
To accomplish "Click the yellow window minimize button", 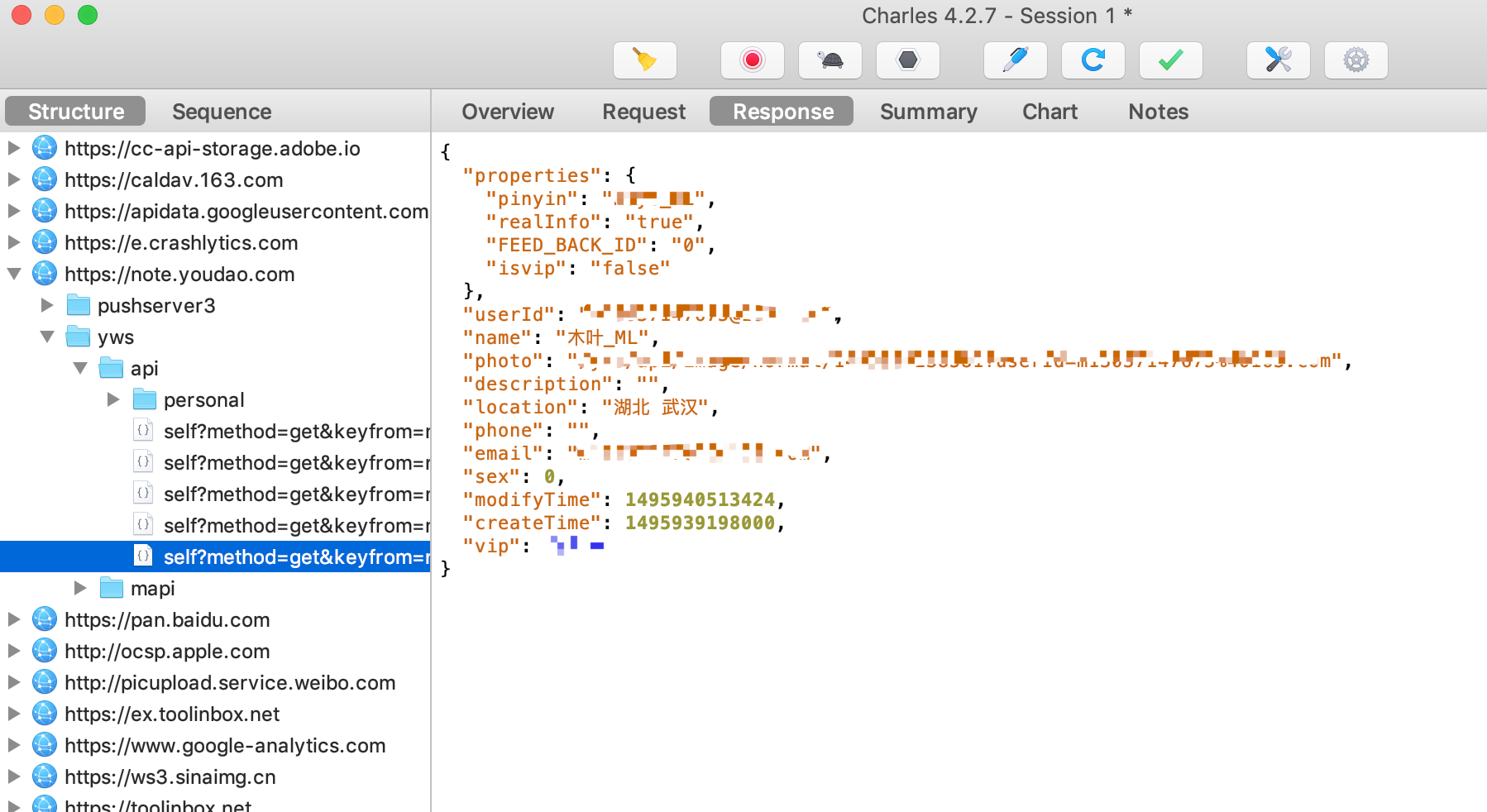I will 55,15.
